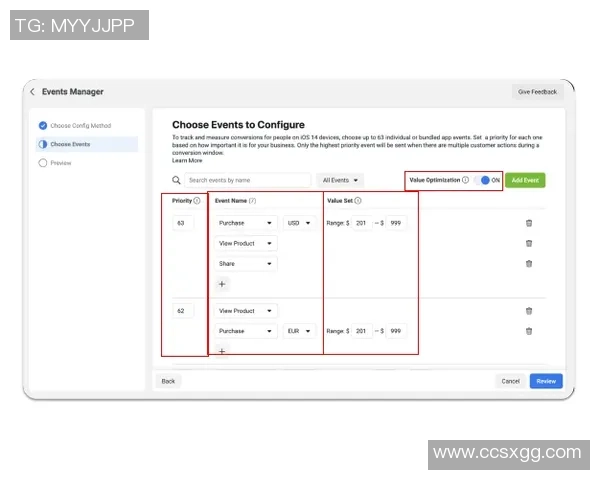600x480 pixels.
Task: Turn off the Value Optimization toggle
Action: pos(485,180)
